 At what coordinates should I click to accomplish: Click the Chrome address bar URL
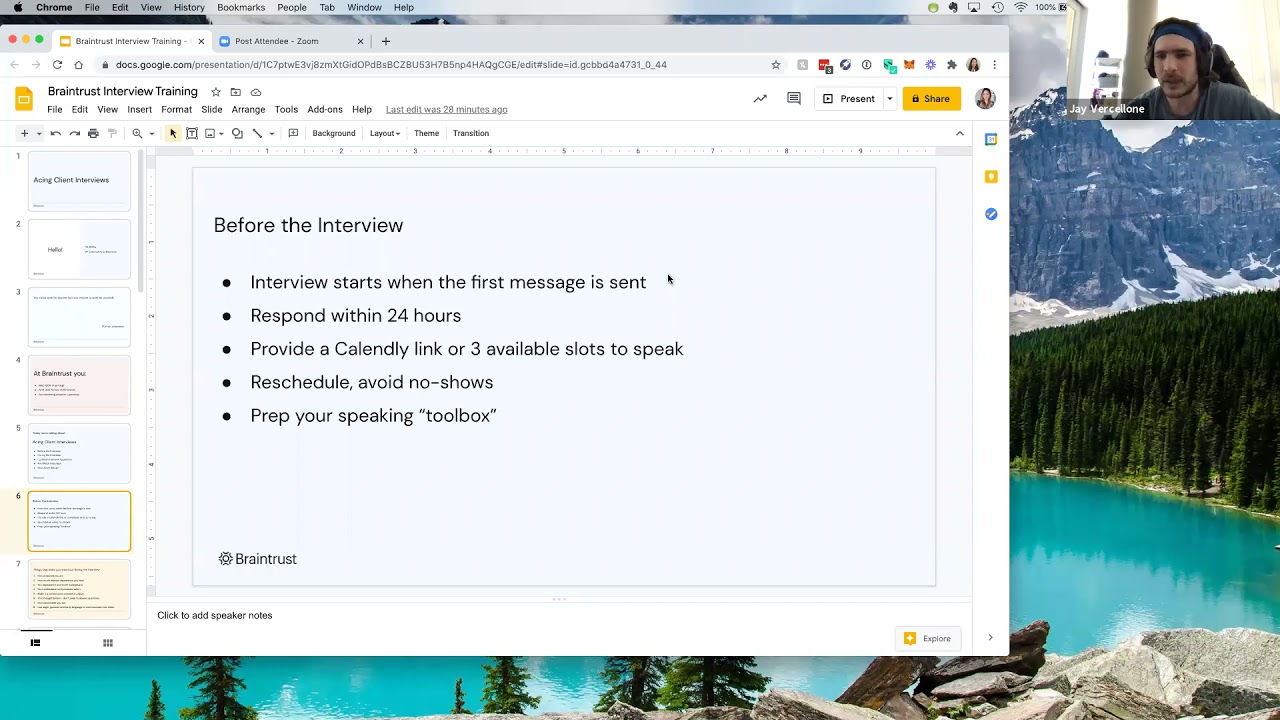[x=391, y=65]
